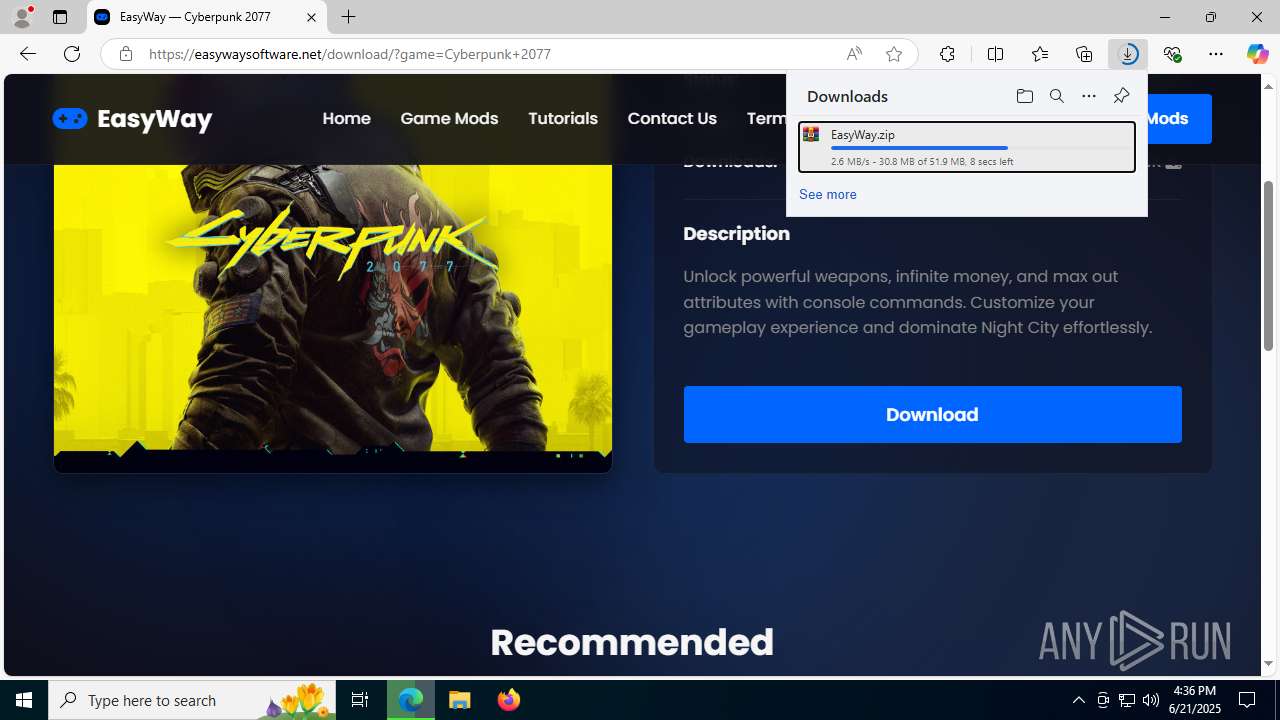Click the EasyWay.zip download progress bar
This screenshot has height=720, width=1280.
[x=980, y=148]
